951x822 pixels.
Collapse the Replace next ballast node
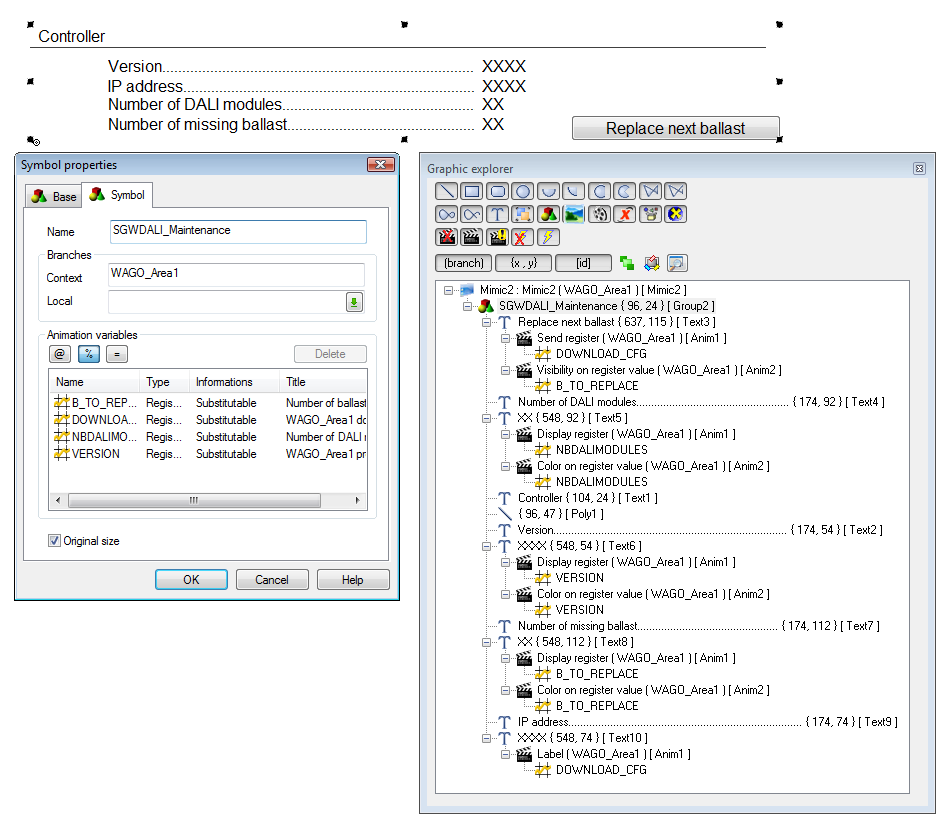coord(486,322)
